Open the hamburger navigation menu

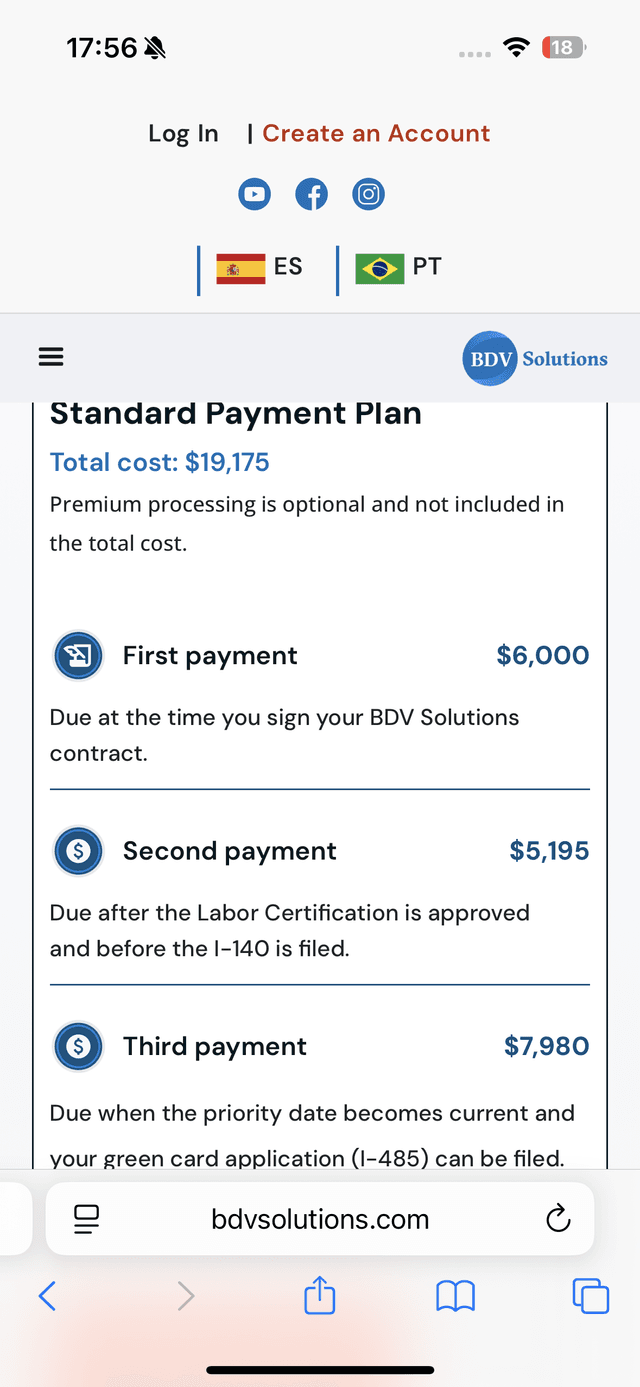tap(51, 357)
